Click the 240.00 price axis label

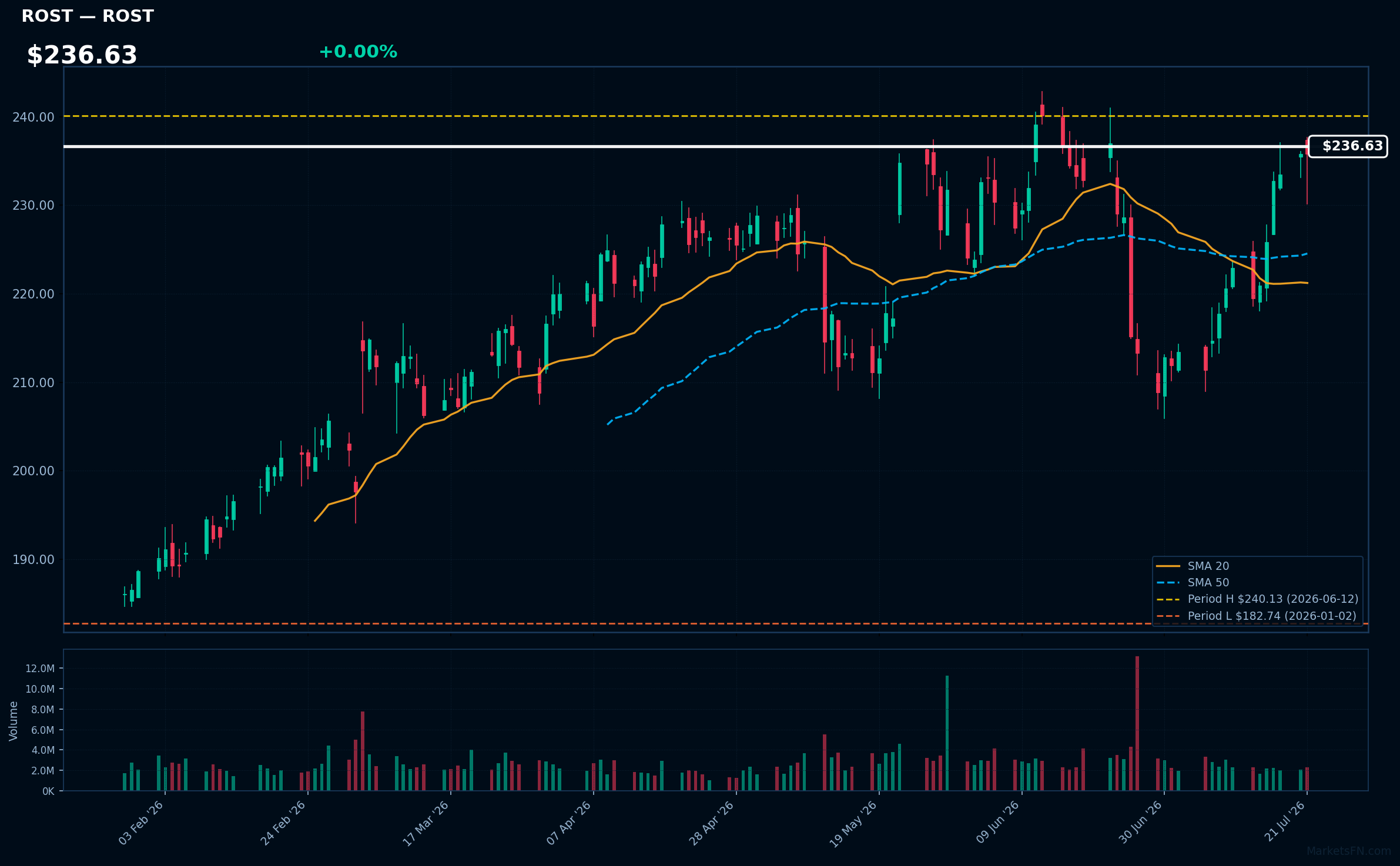point(34,117)
